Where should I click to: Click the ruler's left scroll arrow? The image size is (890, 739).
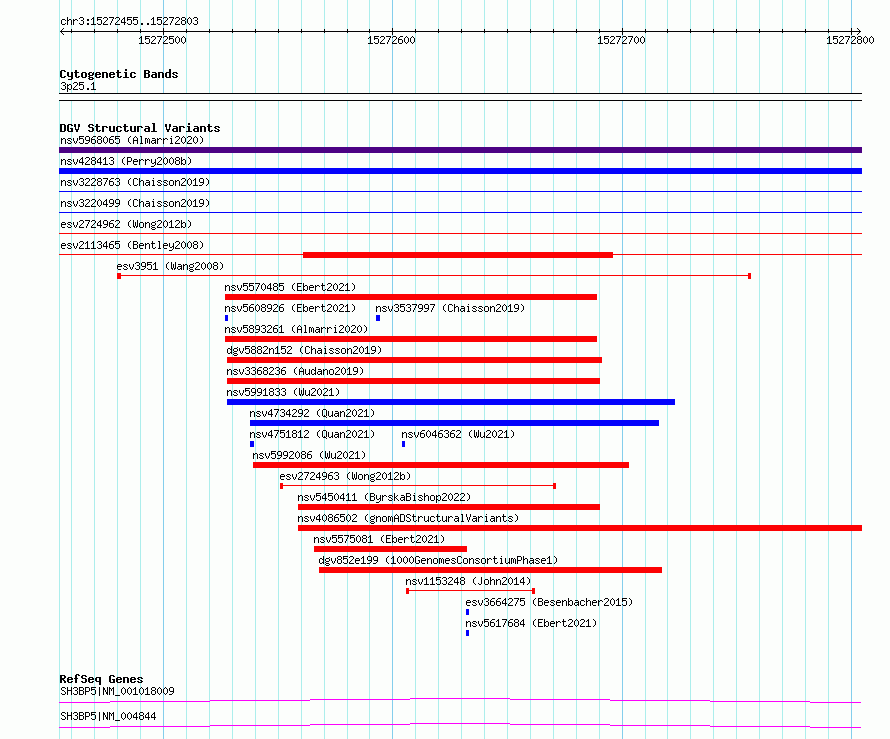(63, 32)
